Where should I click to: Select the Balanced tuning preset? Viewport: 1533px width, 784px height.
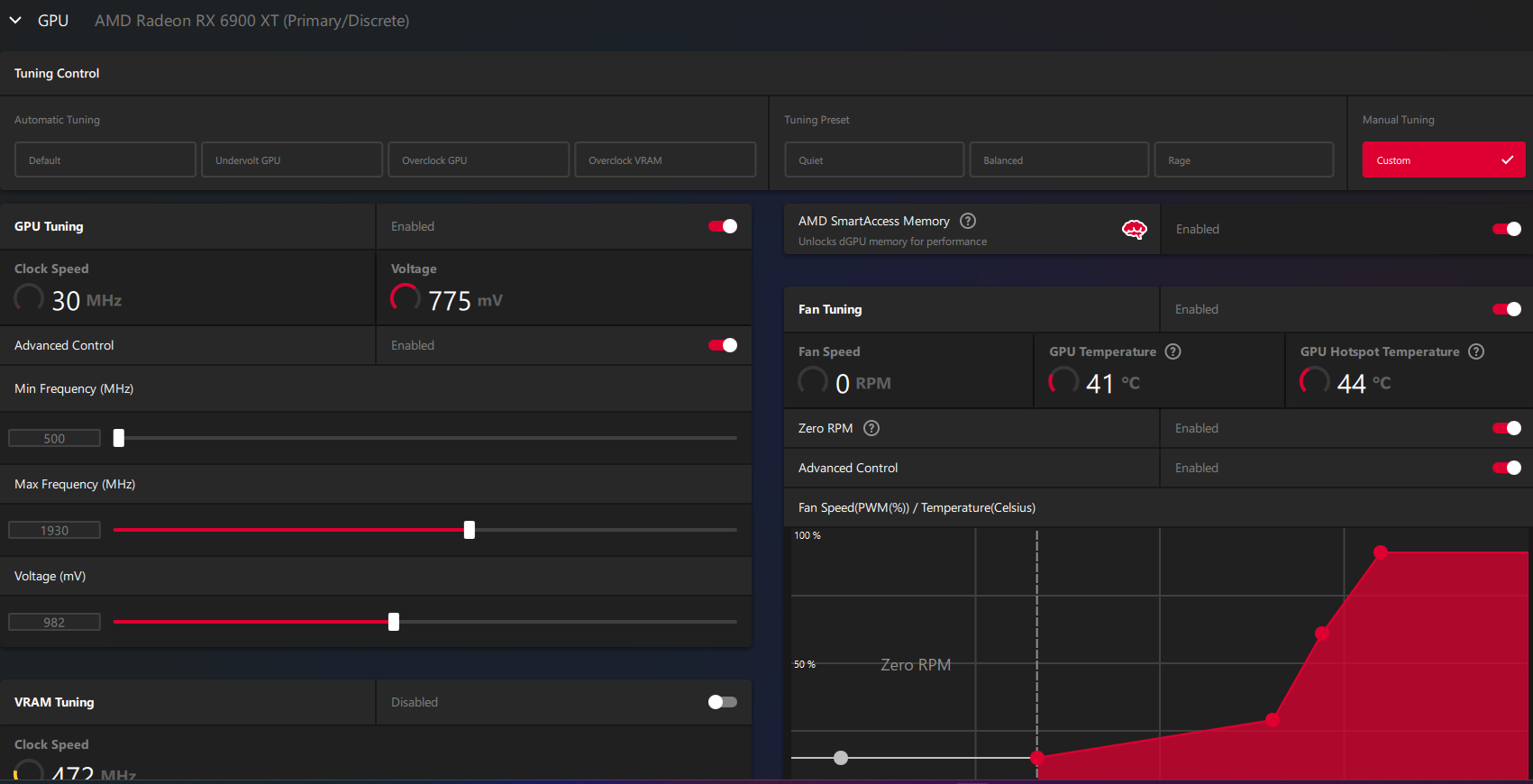(1059, 160)
